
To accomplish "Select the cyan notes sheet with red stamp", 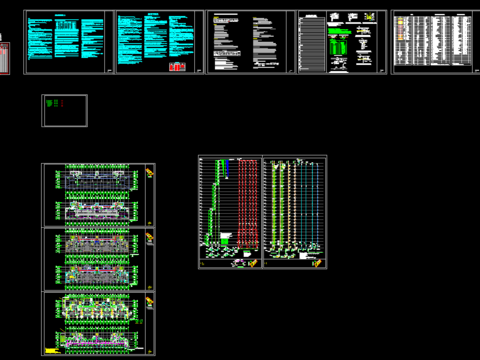I will (x=160, y=42).
